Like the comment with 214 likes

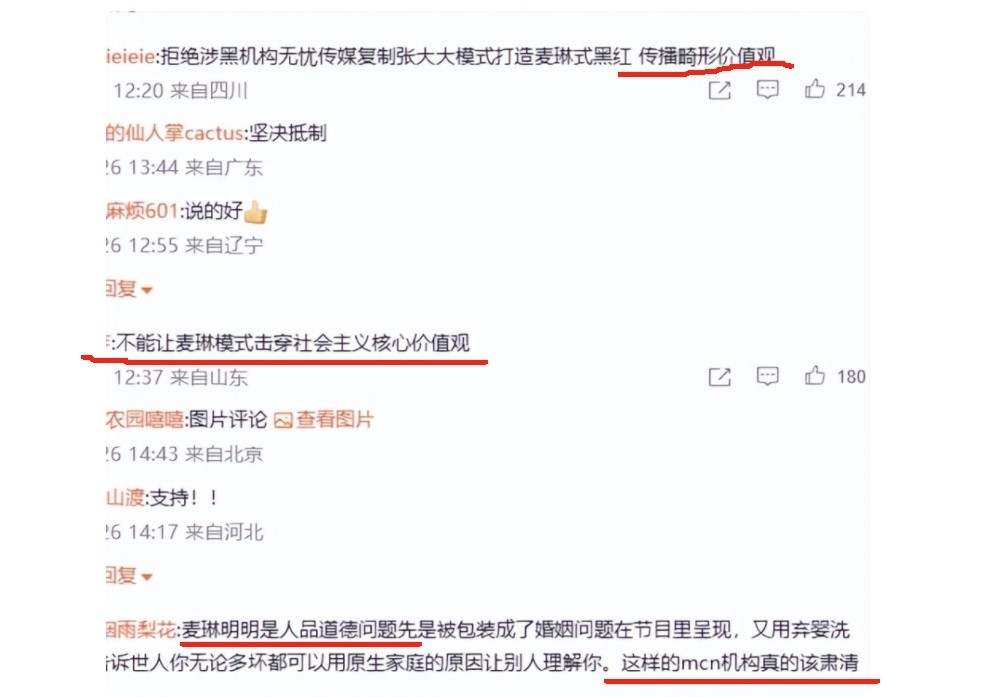coord(814,89)
